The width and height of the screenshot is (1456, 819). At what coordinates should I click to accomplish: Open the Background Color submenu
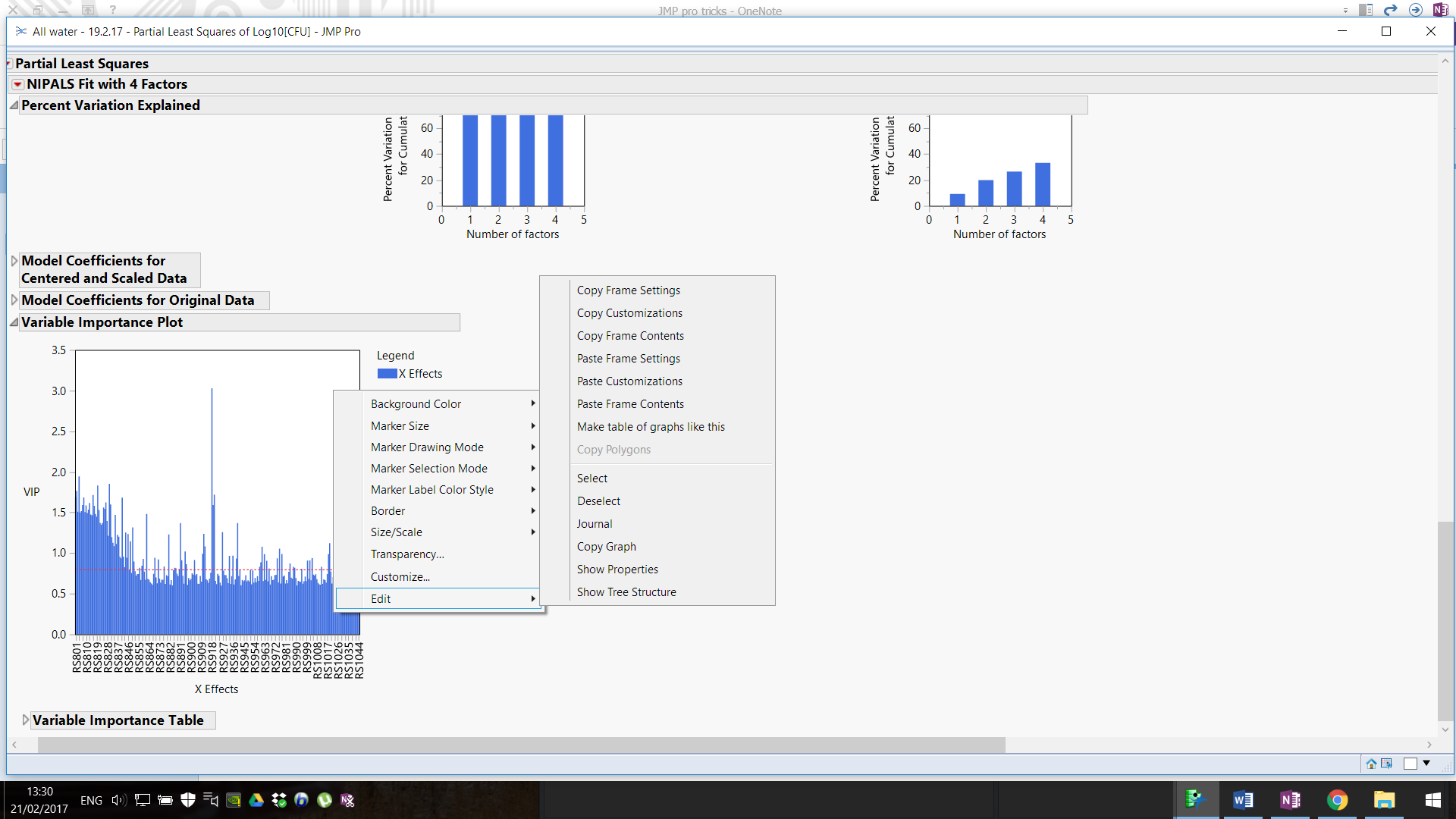[416, 404]
